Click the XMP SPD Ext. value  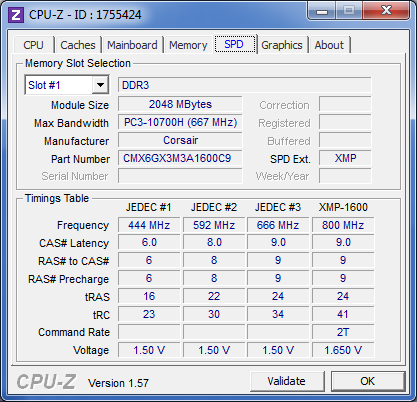click(345, 158)
